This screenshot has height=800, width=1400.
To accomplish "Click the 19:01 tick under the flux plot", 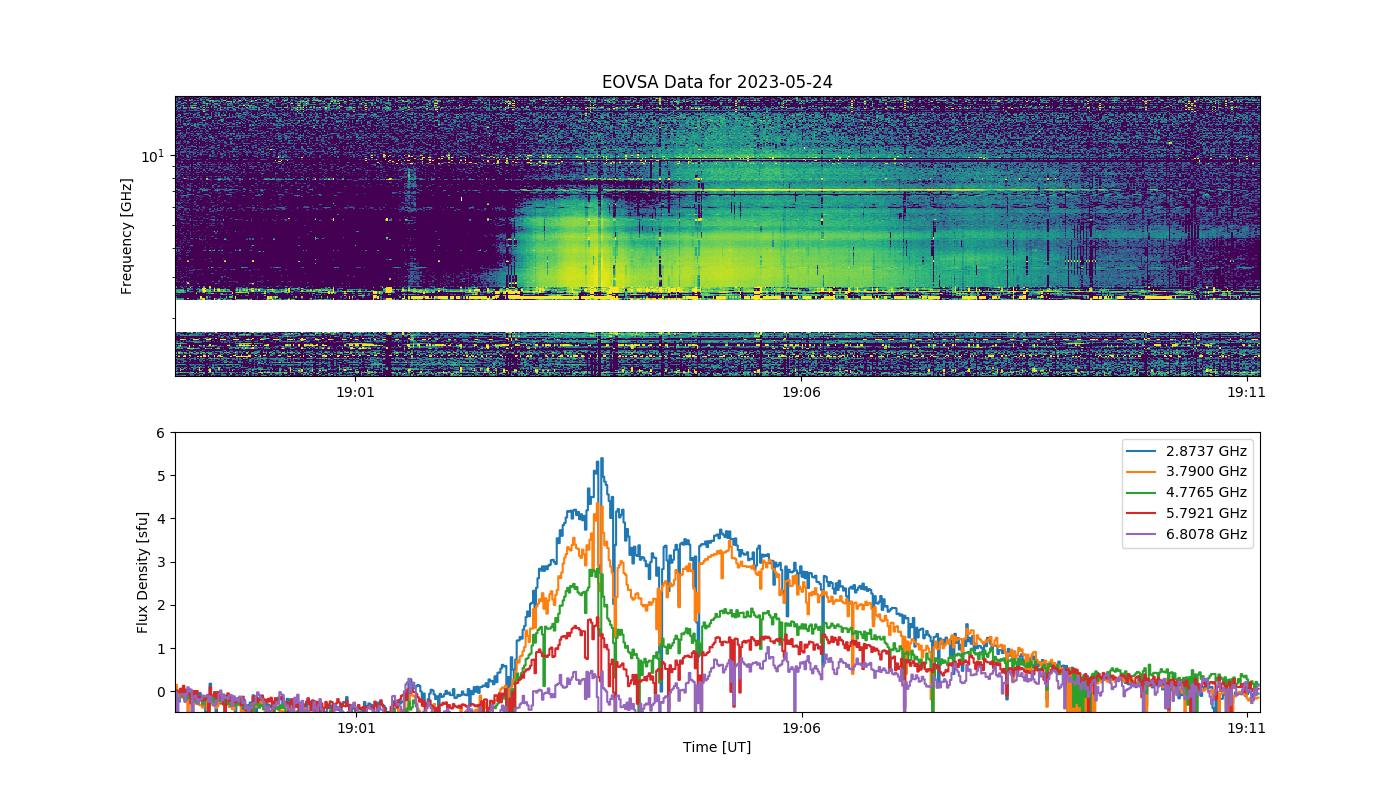I will point(356,728).
